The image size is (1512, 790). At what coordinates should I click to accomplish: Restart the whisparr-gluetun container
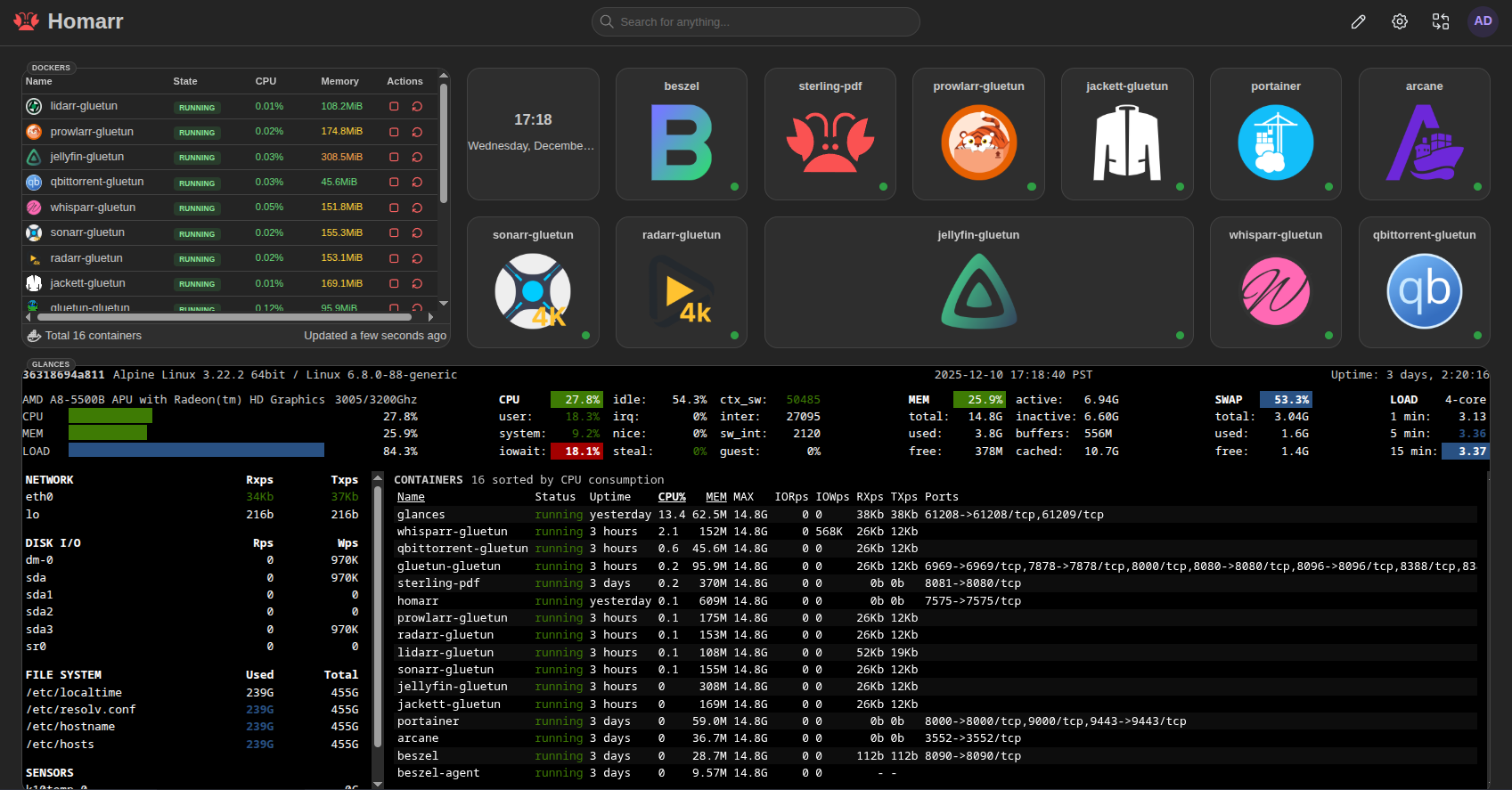coord(417,208)
